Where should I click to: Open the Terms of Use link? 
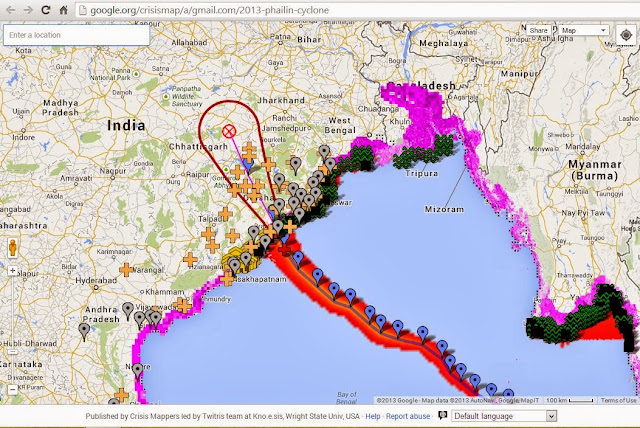(x=618, y=400)
